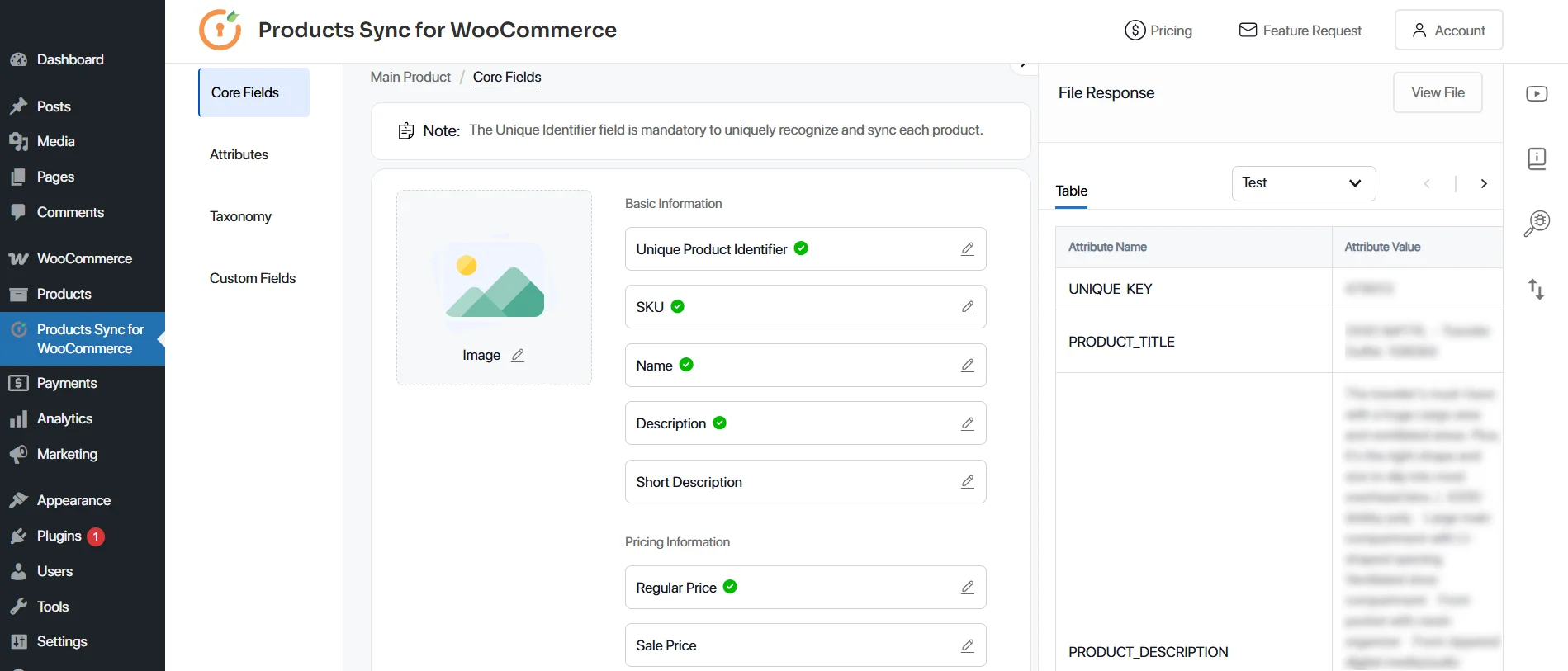The height and width of the screenshot is (671, 1568).
Task: Open Media in WordPress sidebar
Action: [x=83, y=141]
